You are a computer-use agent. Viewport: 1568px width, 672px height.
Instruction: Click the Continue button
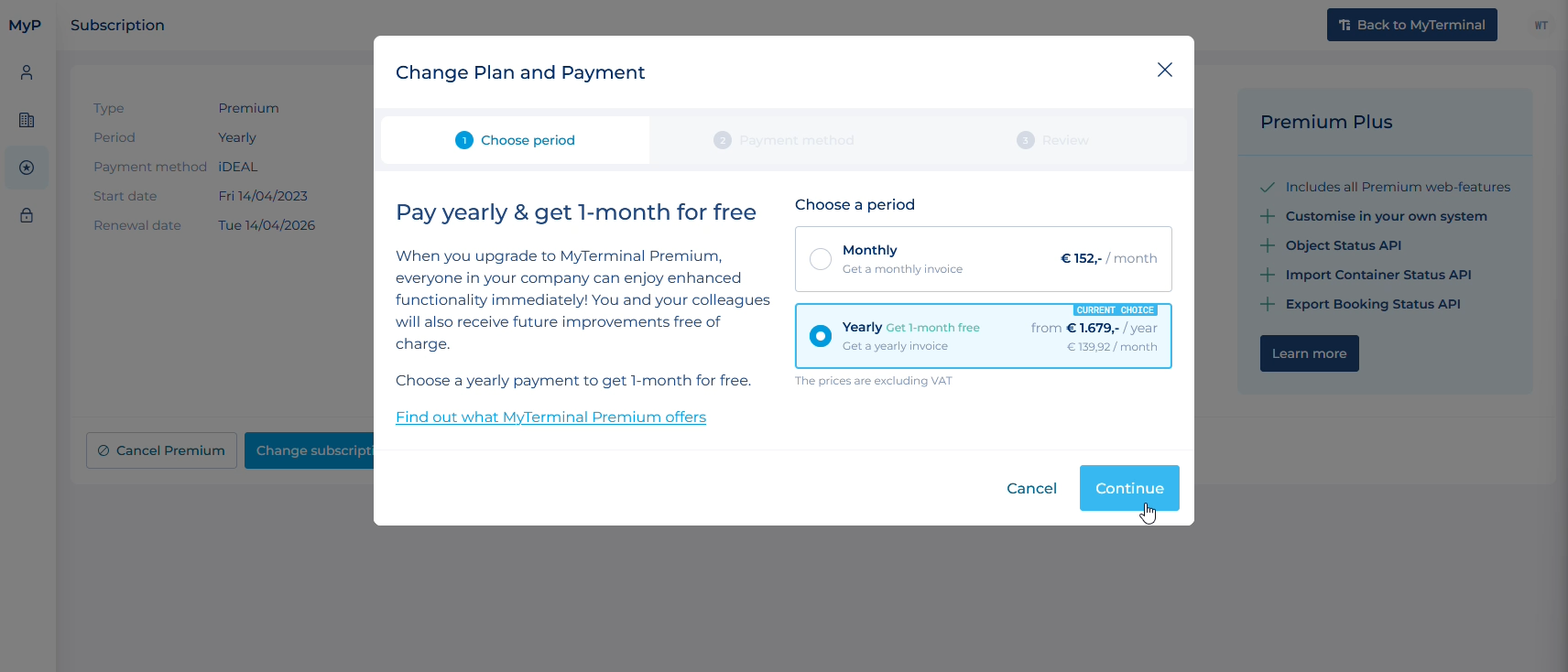tap(1129, 488)
